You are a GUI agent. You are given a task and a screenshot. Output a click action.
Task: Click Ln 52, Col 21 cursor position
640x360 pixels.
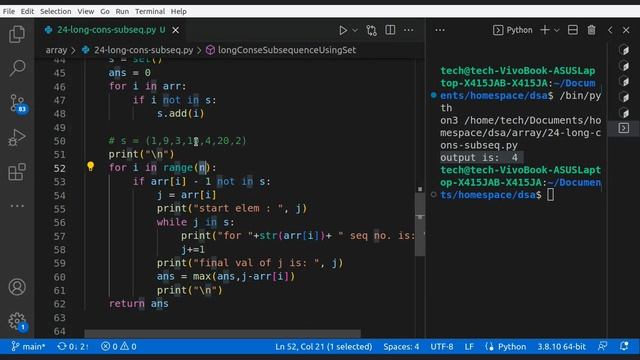click(x=324, y=347)
